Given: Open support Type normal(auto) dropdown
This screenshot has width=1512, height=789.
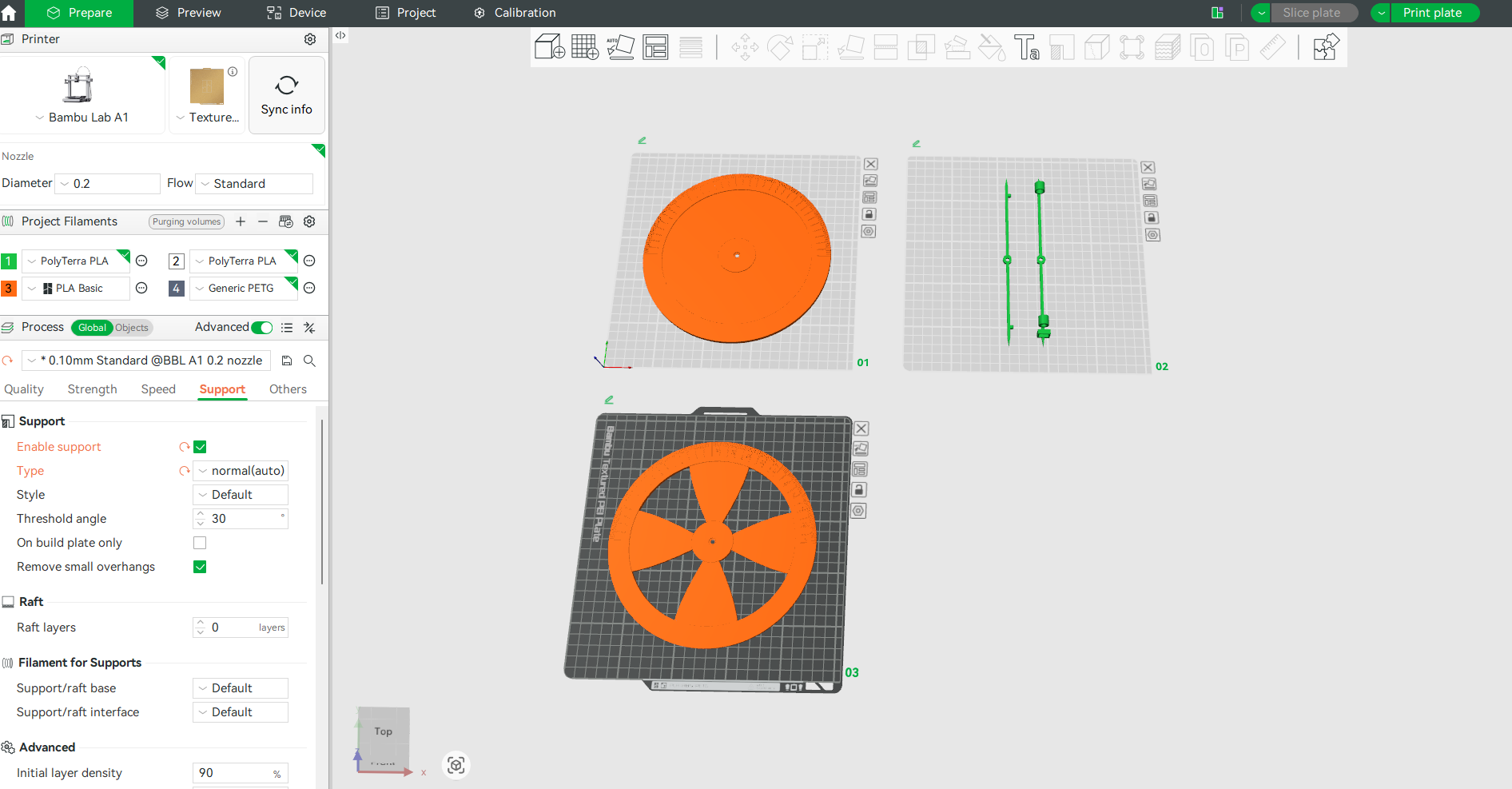Looking at the screenshot, I should (x=241, y=471).
